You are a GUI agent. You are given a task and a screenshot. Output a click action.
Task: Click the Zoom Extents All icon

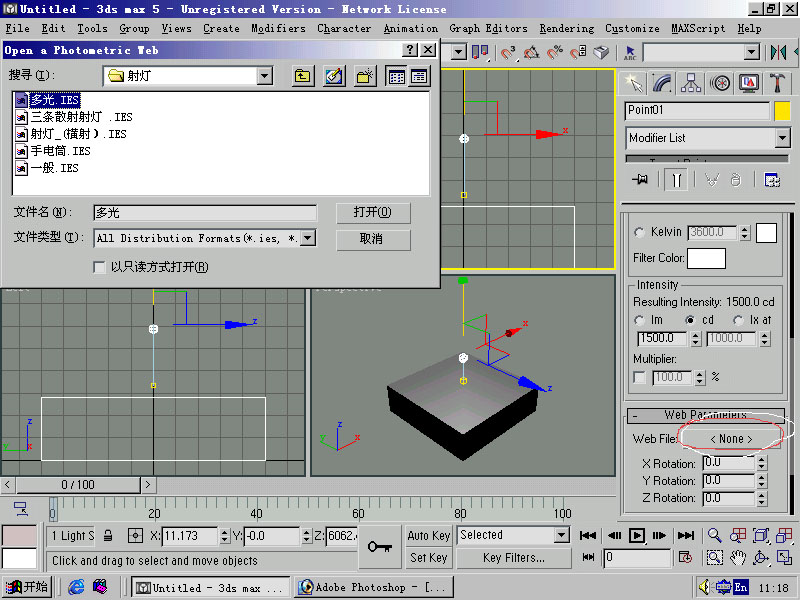(x=784, y=535)
